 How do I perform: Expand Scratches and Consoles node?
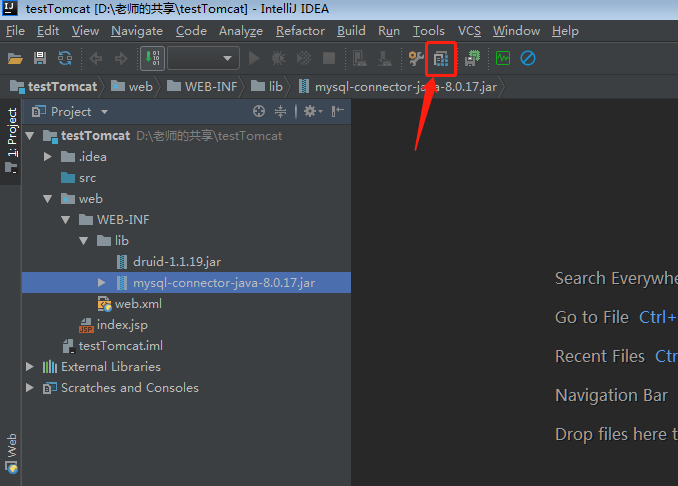pos(30,387)
